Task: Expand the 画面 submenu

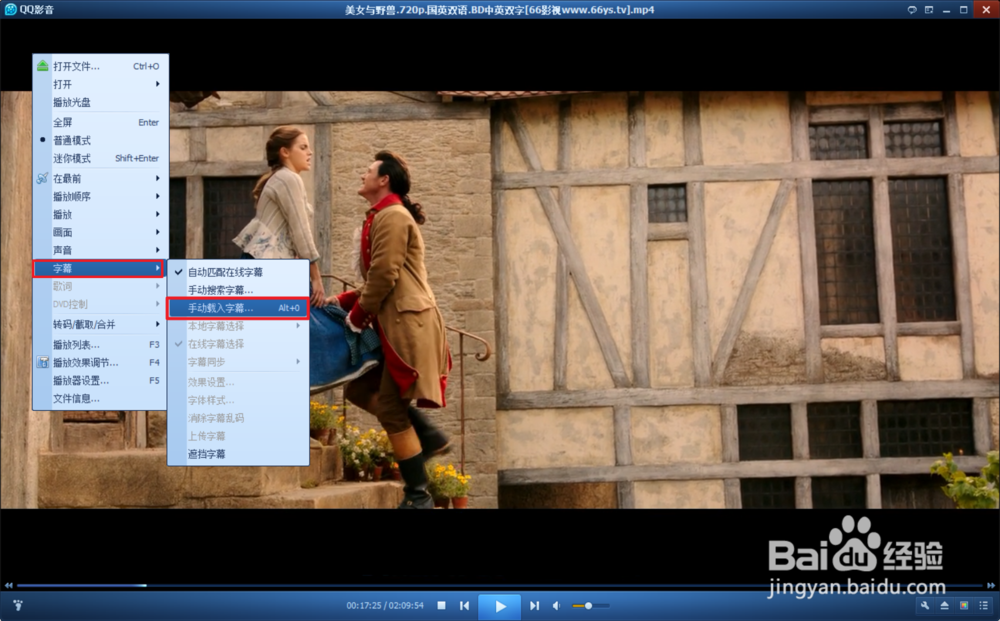Action: pos(100,232)
